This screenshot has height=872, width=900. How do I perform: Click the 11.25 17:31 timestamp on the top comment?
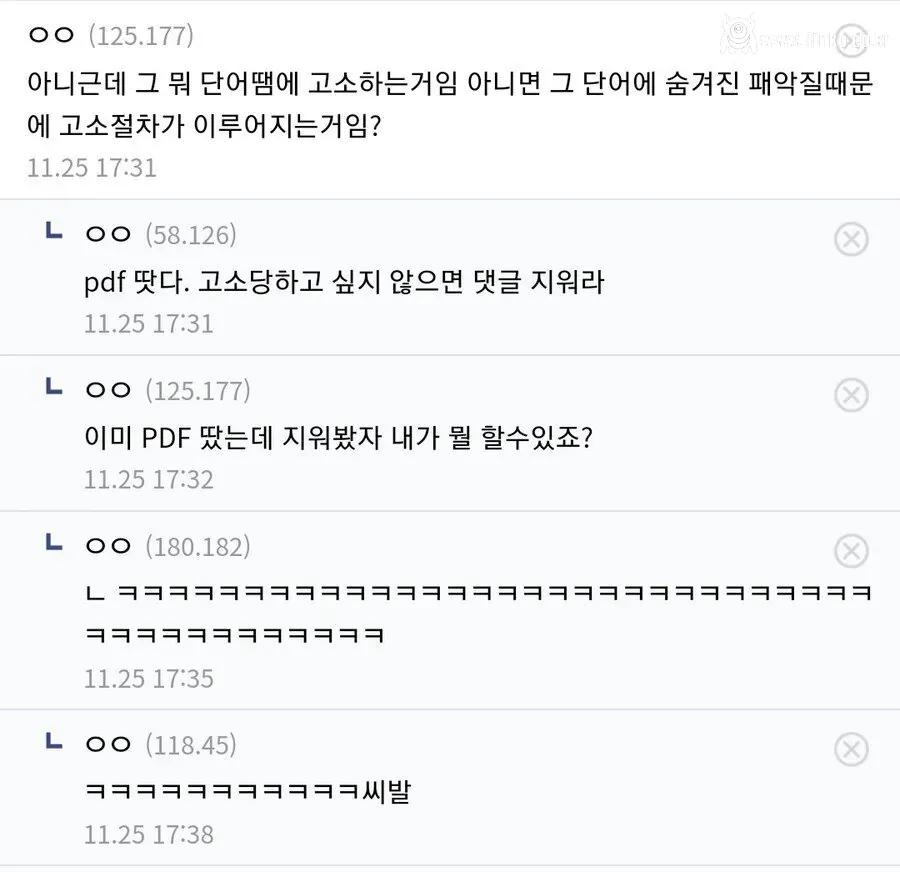pyautogui.click(x=90, y=167)
